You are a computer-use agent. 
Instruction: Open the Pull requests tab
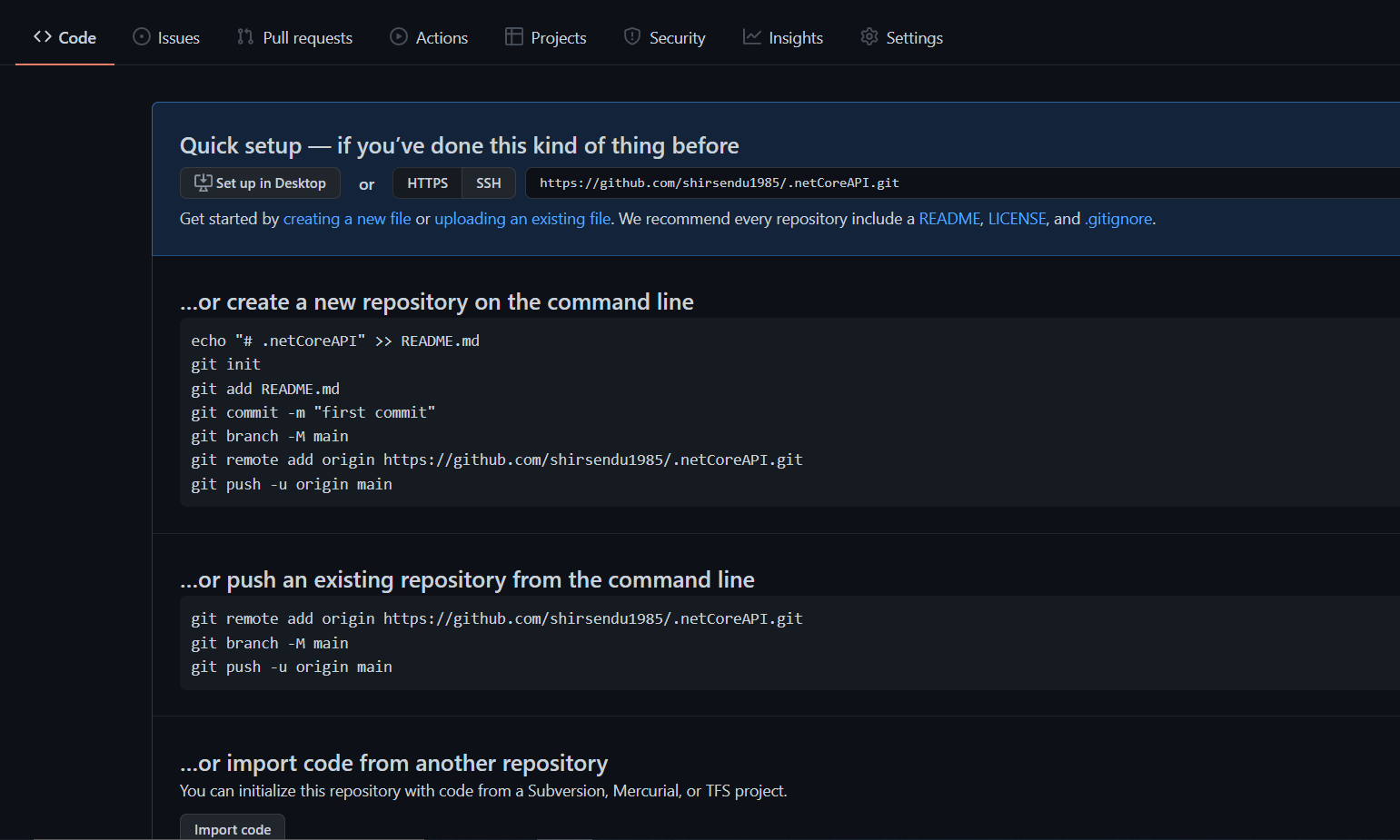tap(307, 38)
